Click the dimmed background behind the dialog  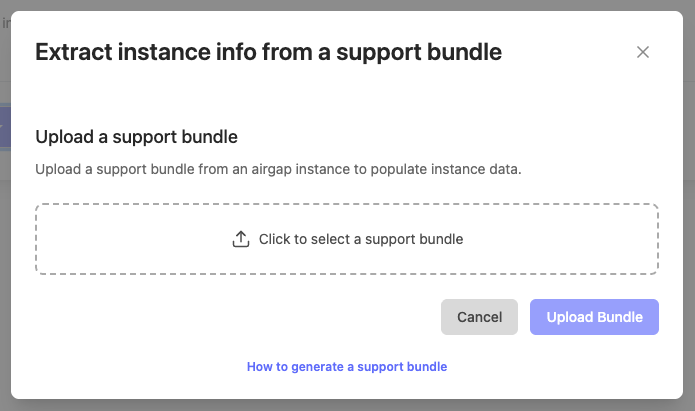5,250
